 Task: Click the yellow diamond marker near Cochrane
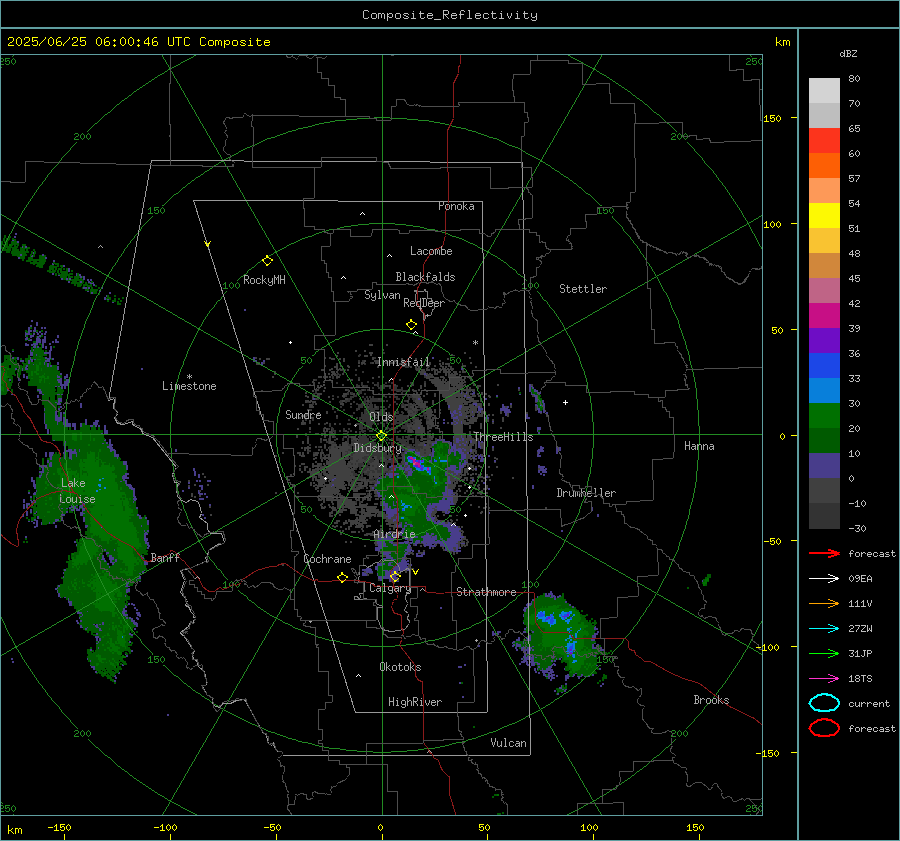343,577
